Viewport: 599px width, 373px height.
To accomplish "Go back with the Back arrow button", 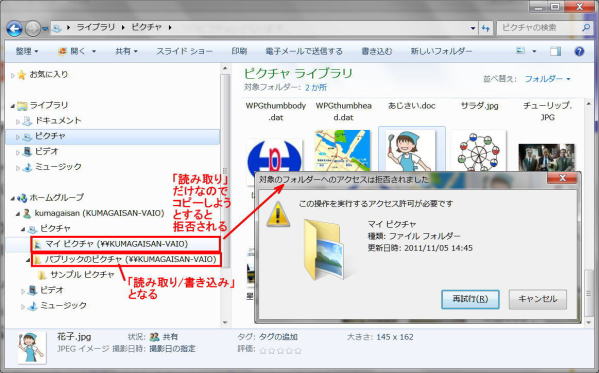I will tap(14, 28).
